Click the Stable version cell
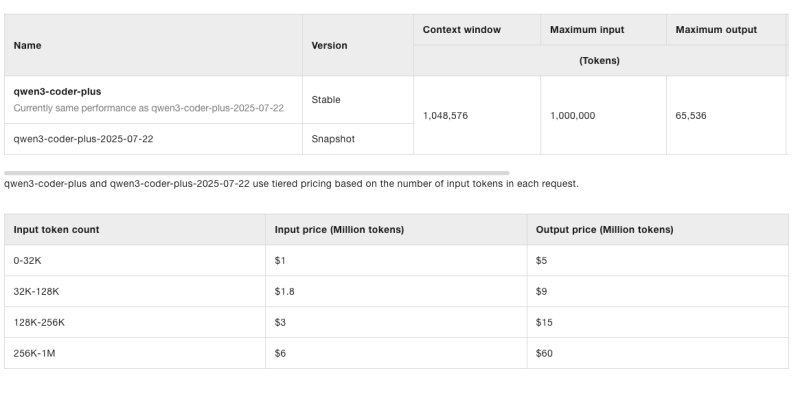The width and height of the screenshot is (798, 393). 358,100
